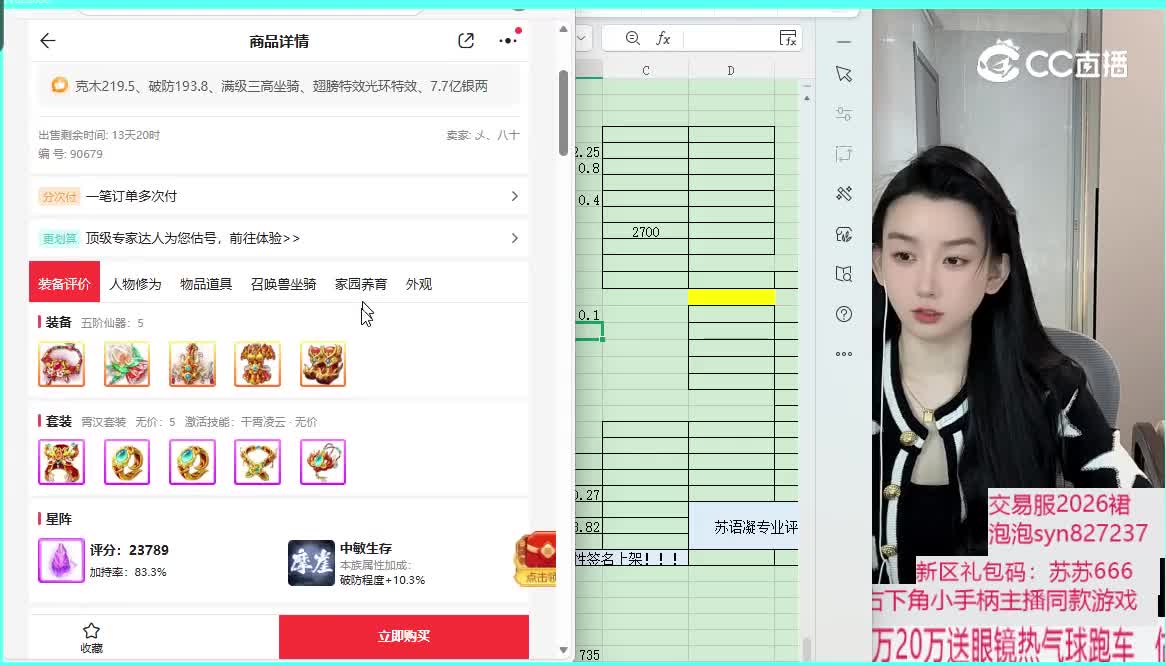Viewport: 1166px width, 666px height.
Task: Switch to the 外观 tab
Action: tap(419, 284)
